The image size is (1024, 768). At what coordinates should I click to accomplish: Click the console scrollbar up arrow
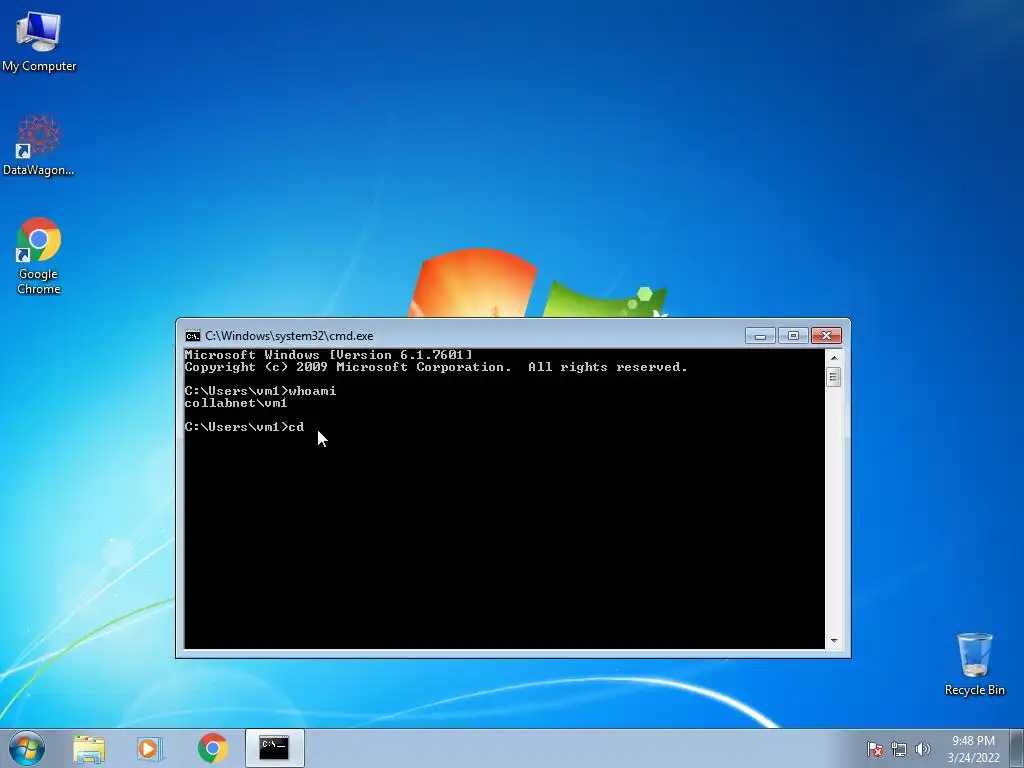[x=833, y=358]
